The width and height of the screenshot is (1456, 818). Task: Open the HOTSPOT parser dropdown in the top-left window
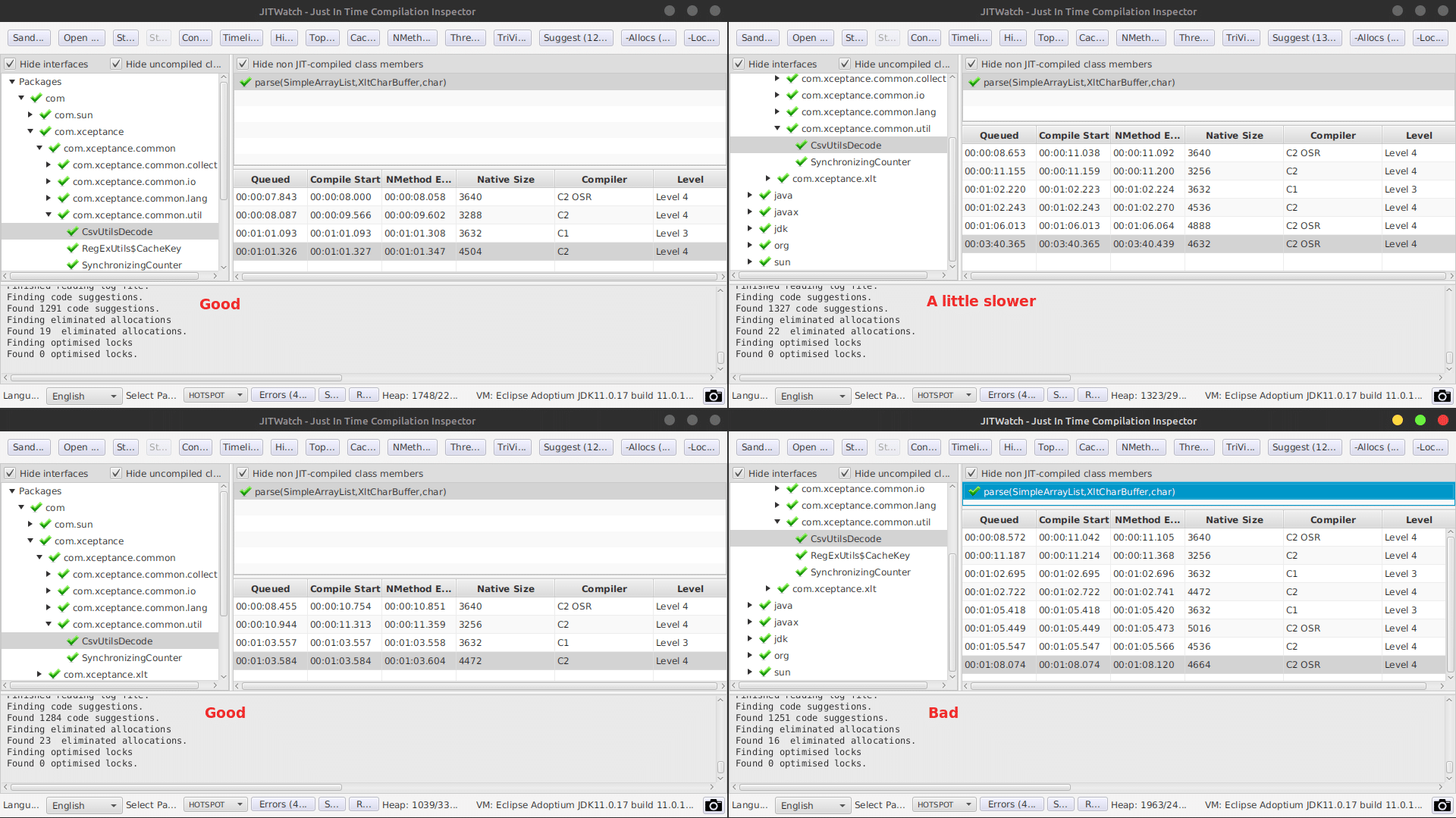click(x=215, y=396)
